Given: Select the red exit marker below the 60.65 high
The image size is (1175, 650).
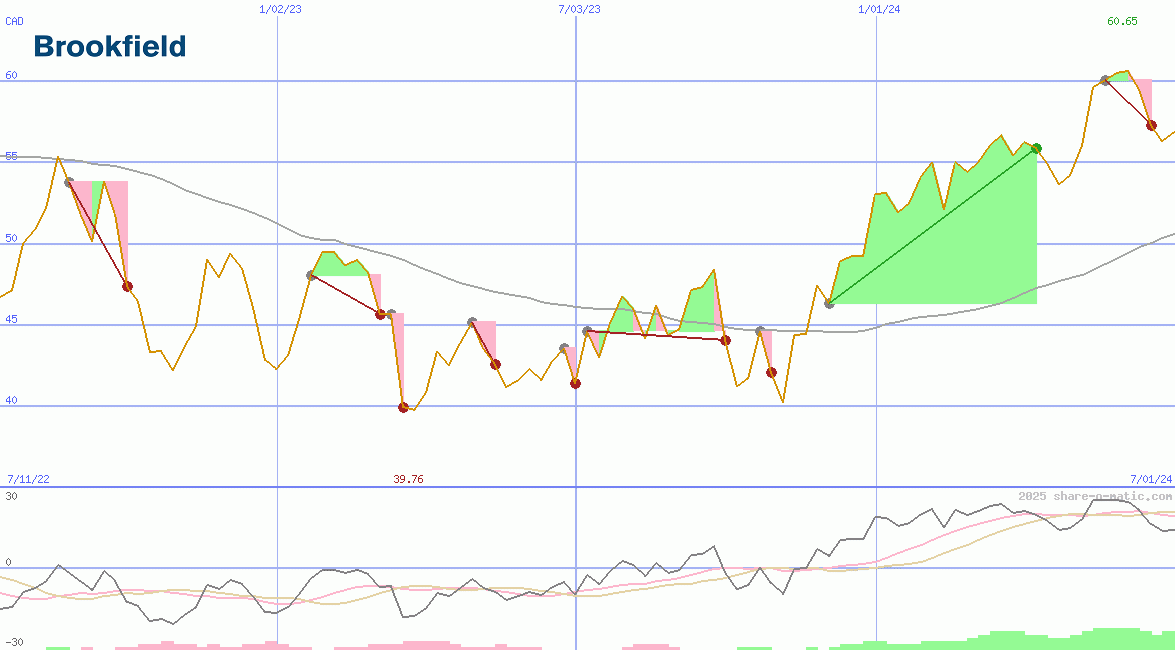Looking at the screenshot, I should point(1152,125).
